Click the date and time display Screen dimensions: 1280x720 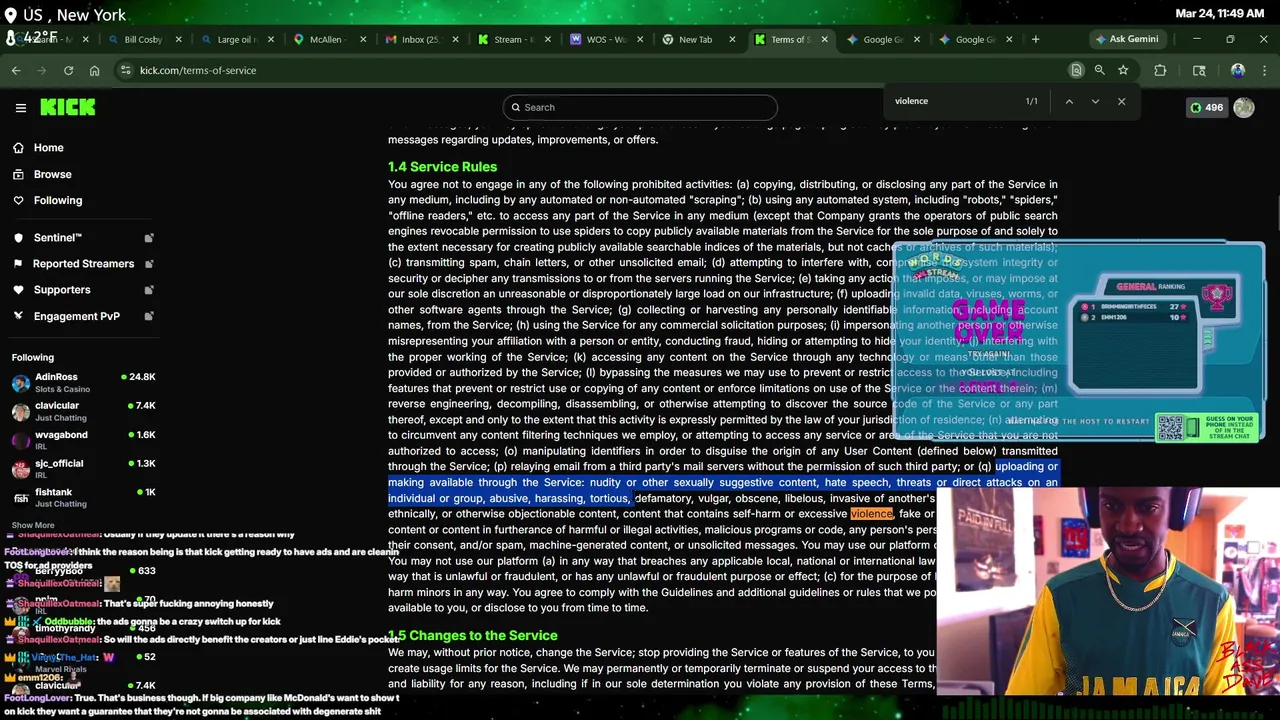(x=1220, y=14)
